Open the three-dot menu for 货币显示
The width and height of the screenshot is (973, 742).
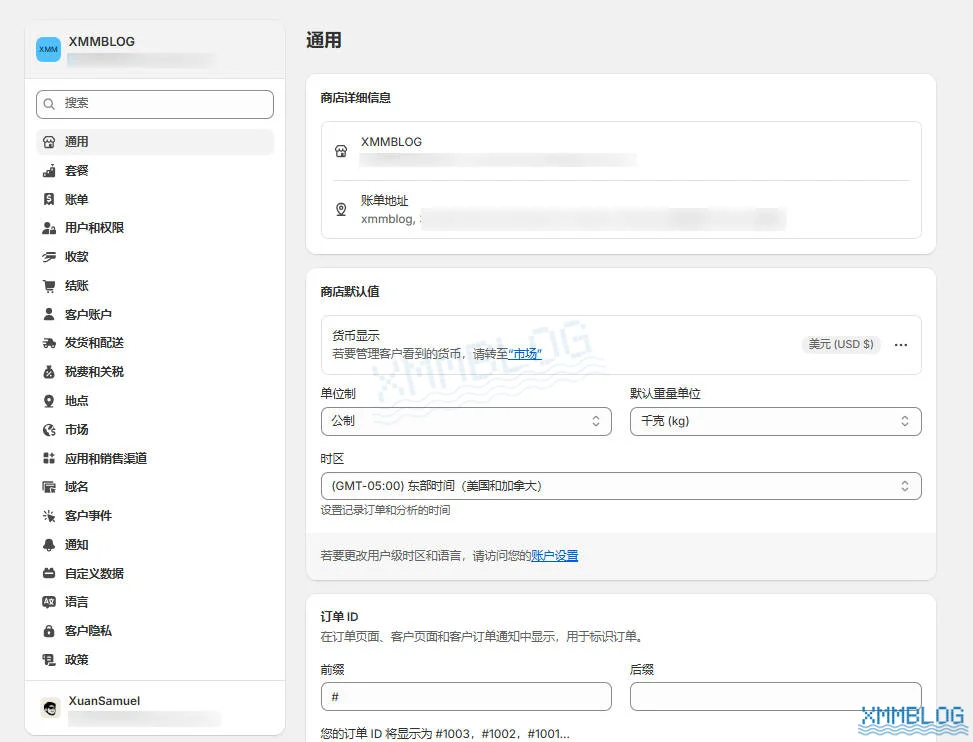point(901,345)
